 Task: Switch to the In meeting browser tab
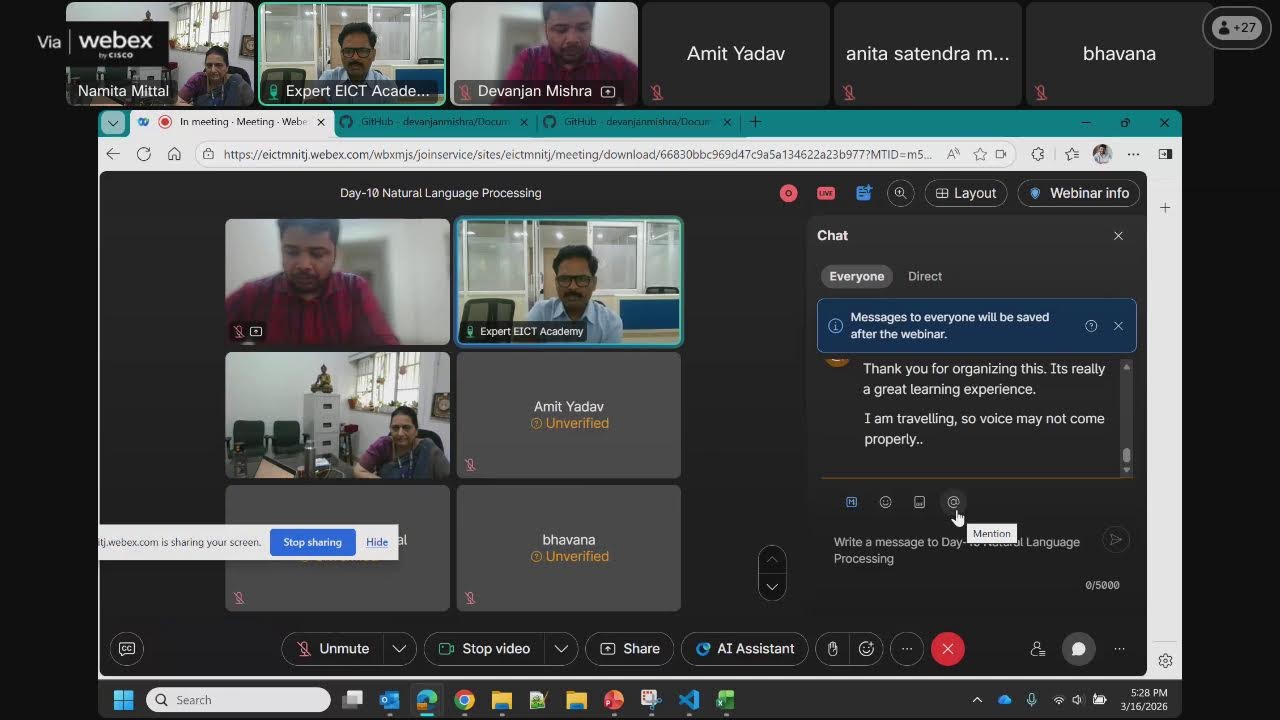pos(230,122)
